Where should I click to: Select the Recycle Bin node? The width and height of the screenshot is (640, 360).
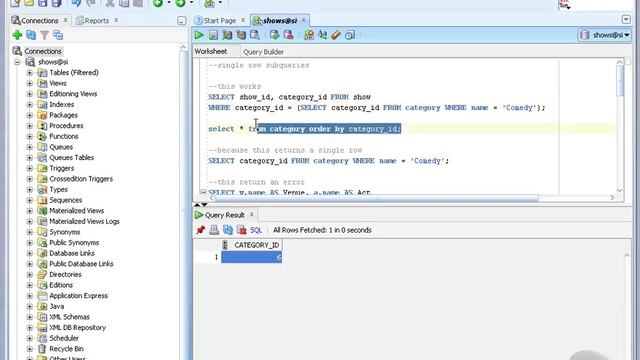(x=66, y=349)
